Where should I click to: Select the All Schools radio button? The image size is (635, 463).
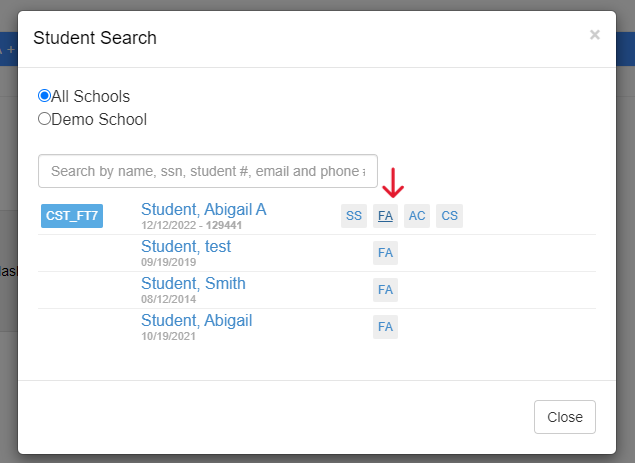(44, 97)
